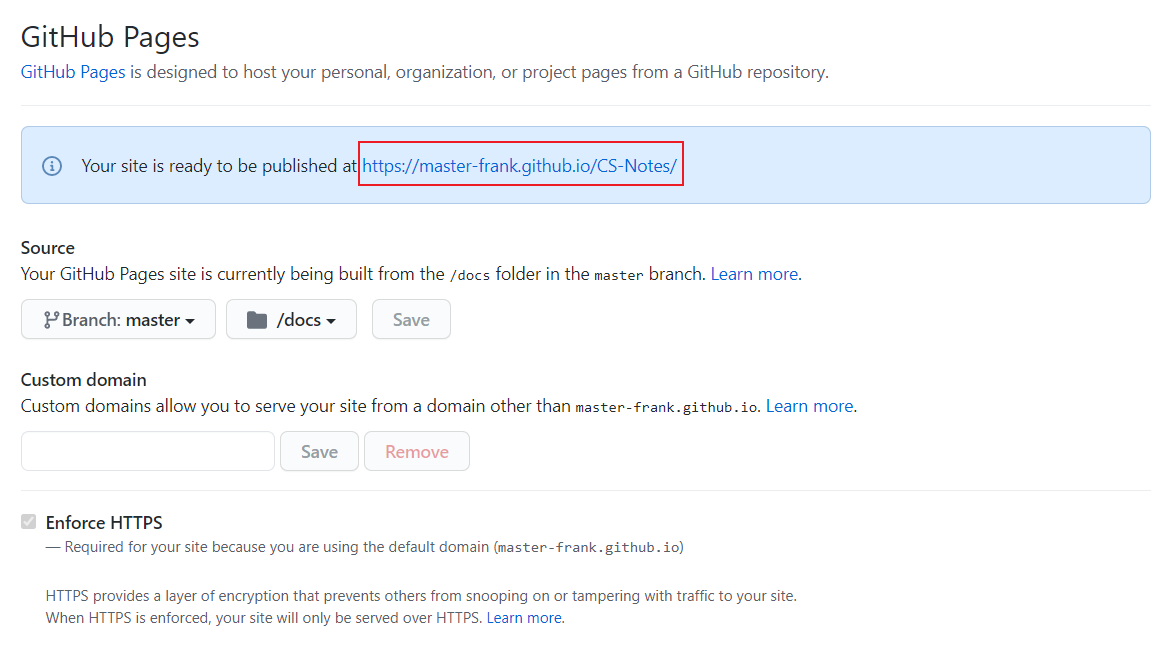Click the Custom domain section heading
1167x661 pixels.
(83, 380)
